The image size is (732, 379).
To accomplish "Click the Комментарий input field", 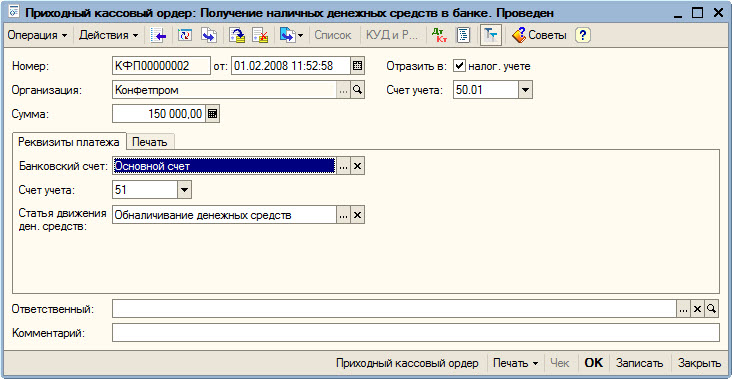I will 416,333.
